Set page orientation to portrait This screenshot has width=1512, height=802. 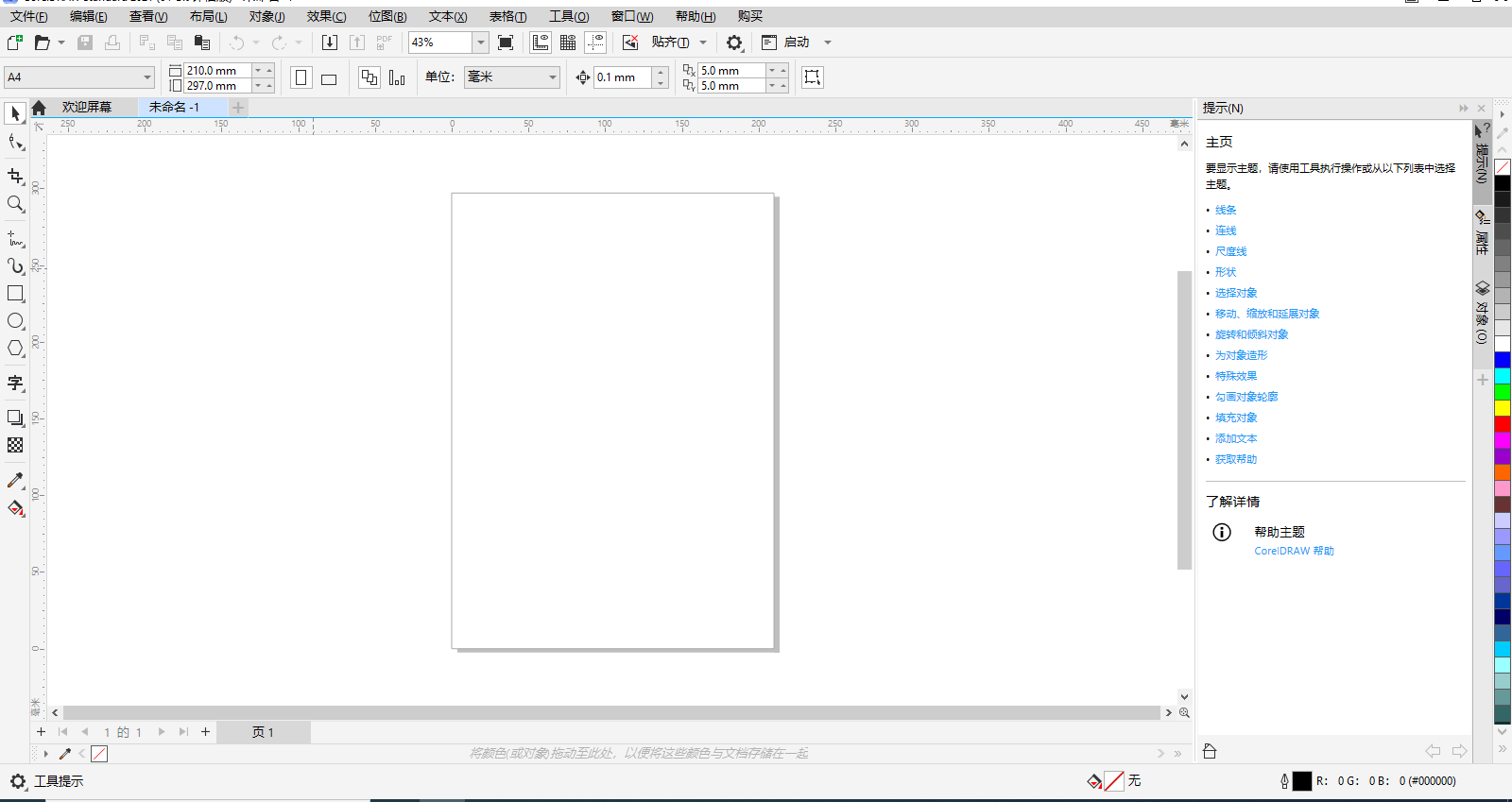301,77
